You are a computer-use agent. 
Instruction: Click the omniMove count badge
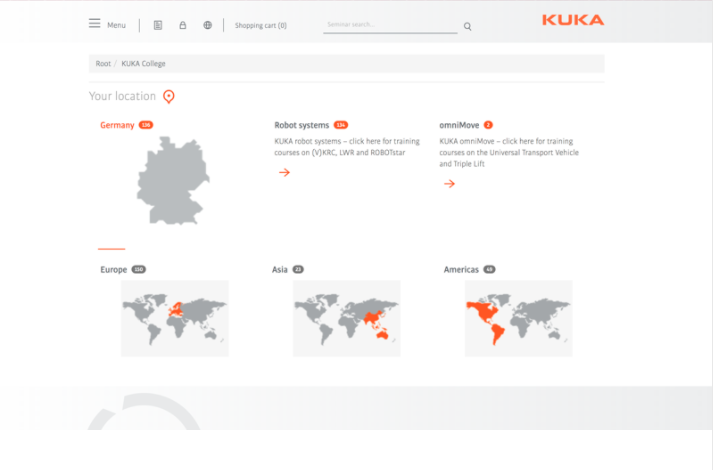[x=488, y=125]
